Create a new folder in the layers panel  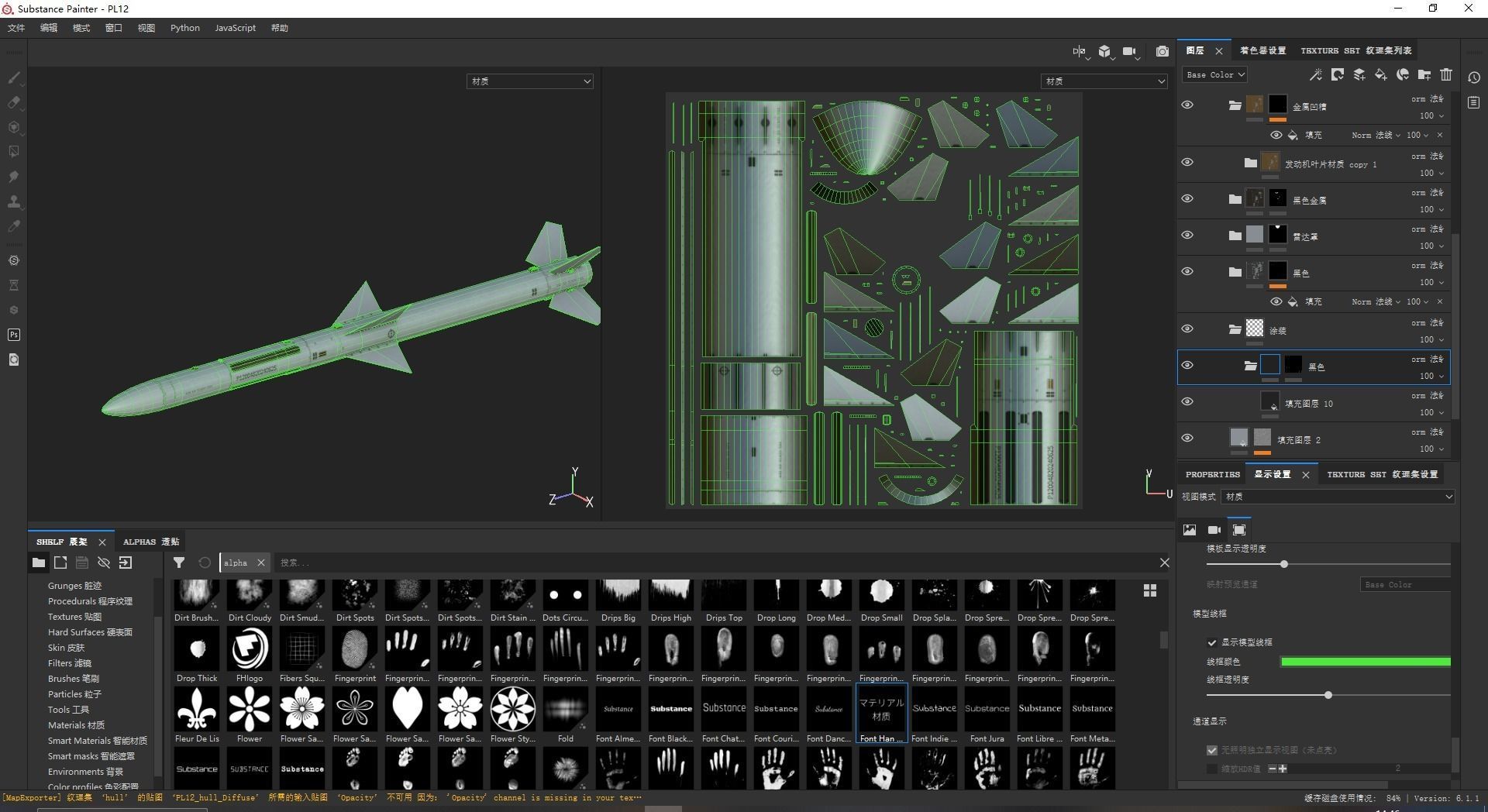click(1424, 74)
